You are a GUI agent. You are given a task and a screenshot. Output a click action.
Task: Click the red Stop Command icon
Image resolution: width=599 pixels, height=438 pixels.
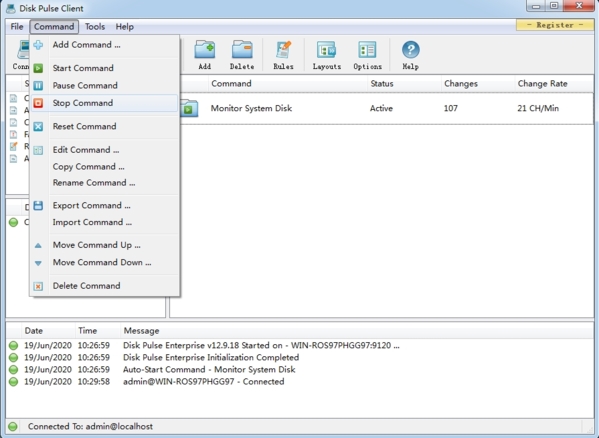pyautogui.click(x=38, y=103)
